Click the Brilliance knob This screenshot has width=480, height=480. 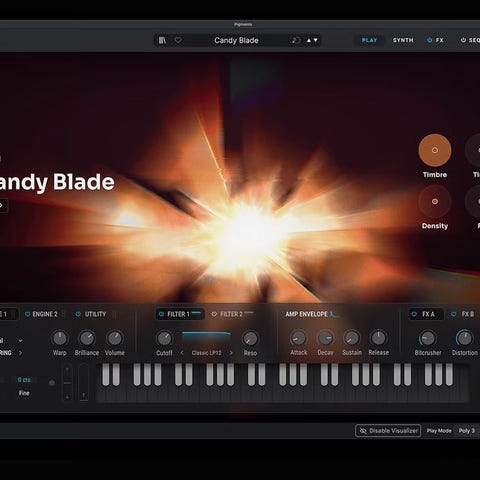point(87,338)
